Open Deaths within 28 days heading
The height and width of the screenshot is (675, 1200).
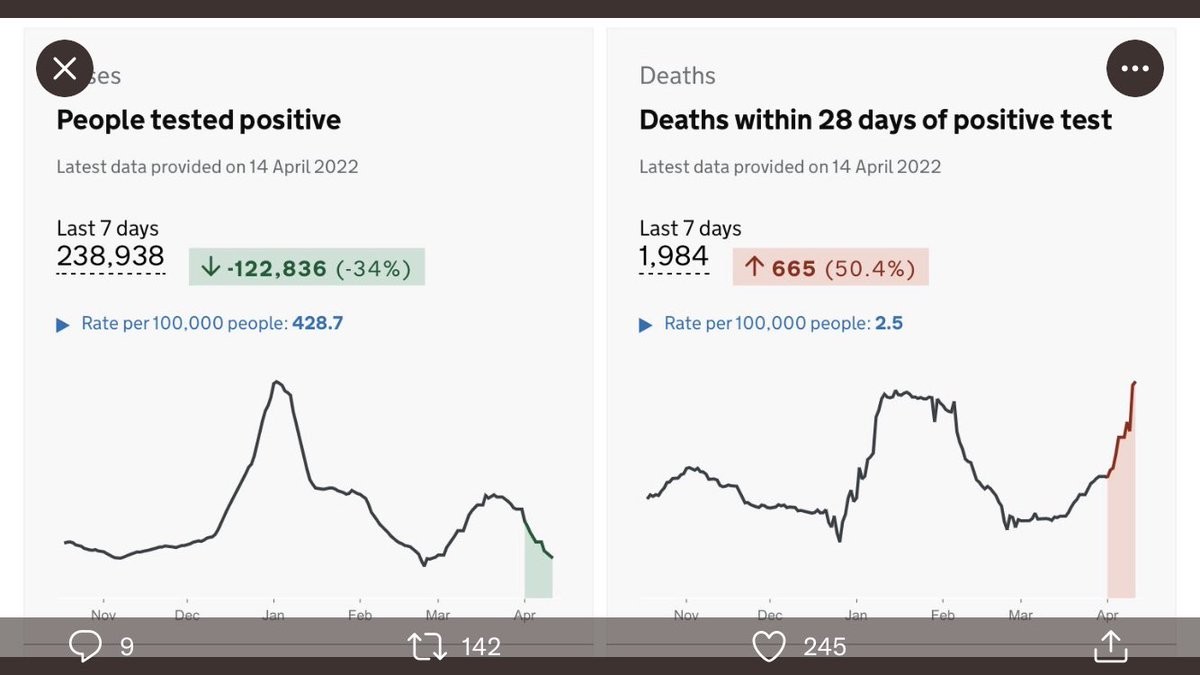(875, 120)
